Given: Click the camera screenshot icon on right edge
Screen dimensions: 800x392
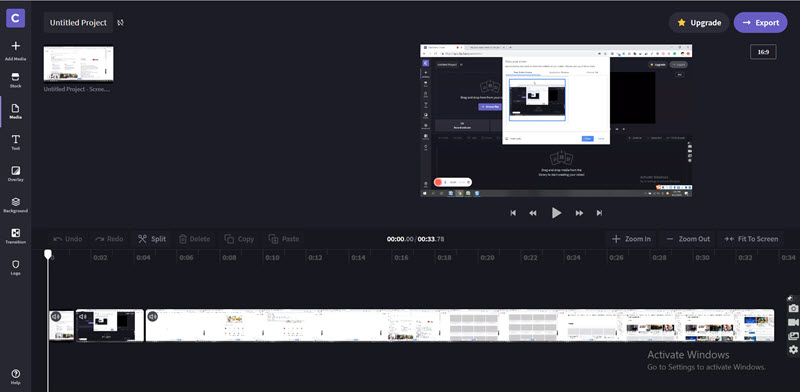Looking at the screenshot, I should coord(793,309).
